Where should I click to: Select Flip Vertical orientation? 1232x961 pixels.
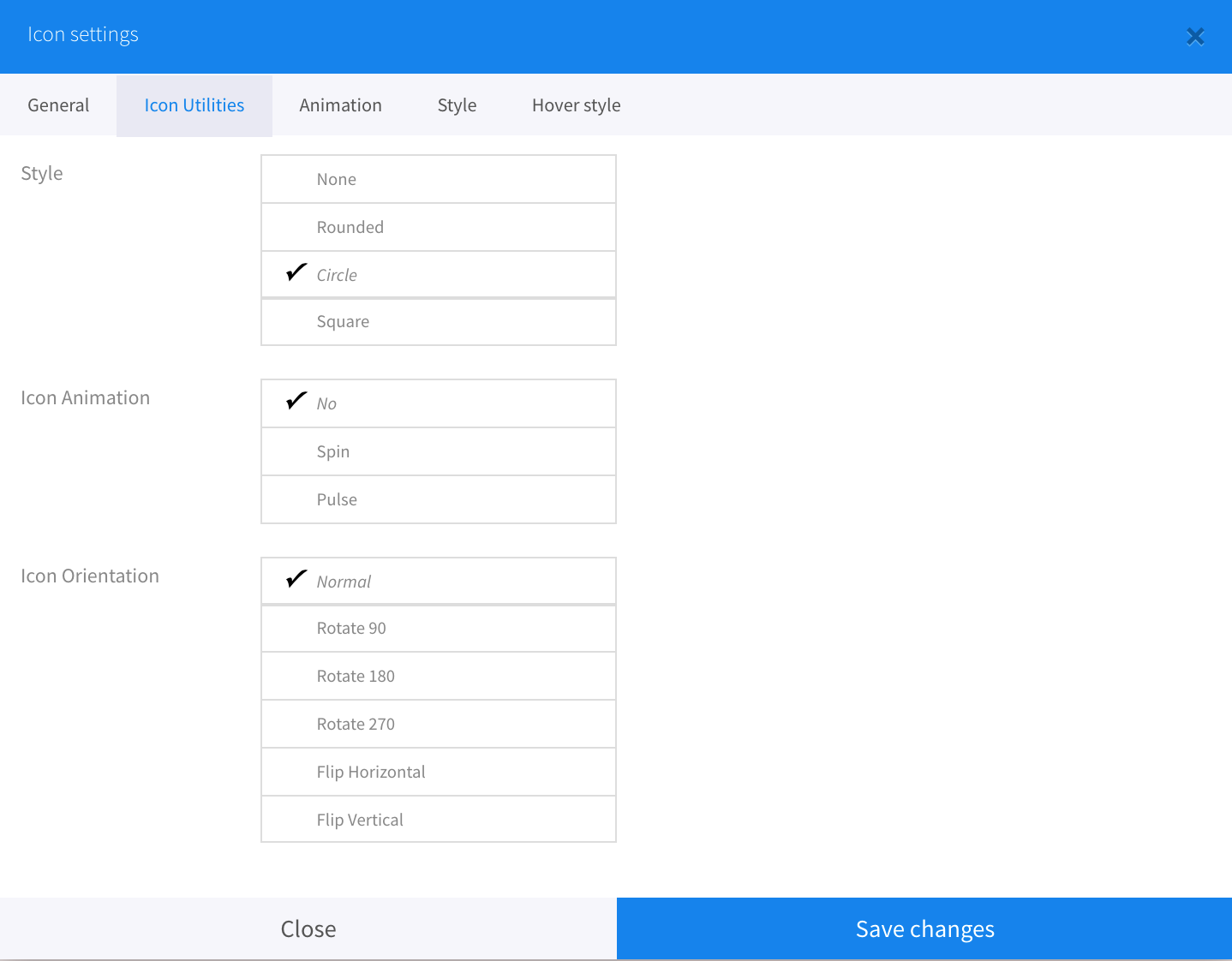click(439, 820)
